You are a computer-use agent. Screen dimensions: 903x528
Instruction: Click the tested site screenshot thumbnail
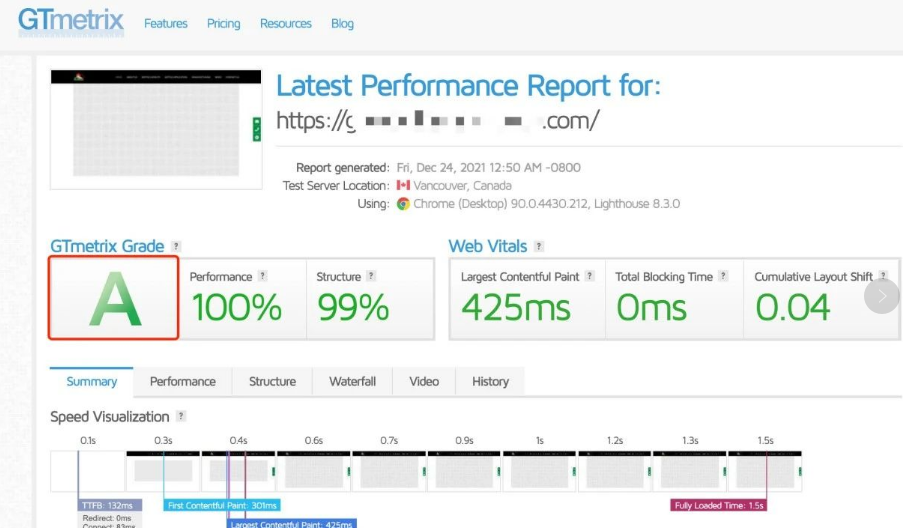click(156, 130)
